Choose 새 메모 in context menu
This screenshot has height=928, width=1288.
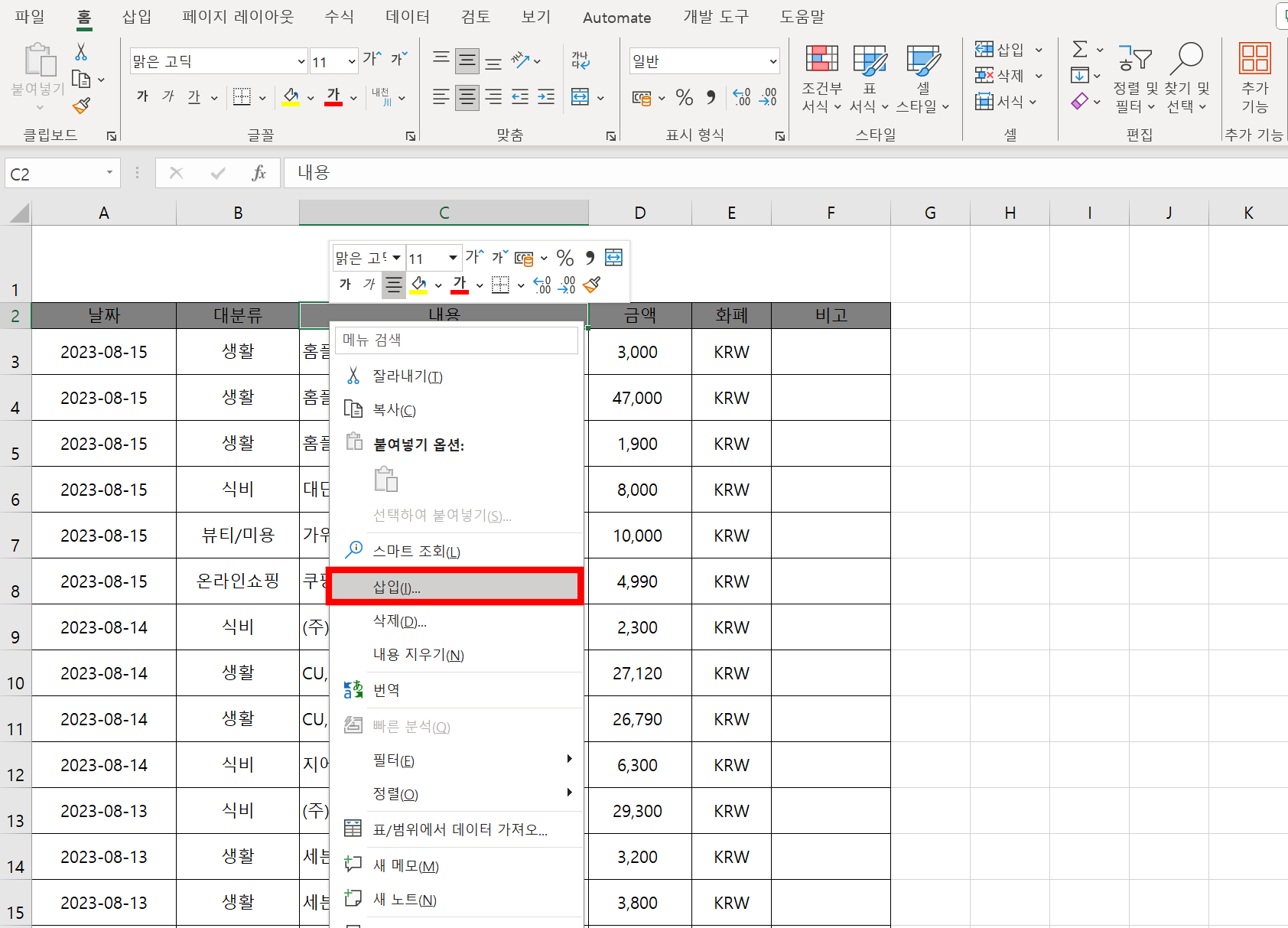click(457, 866)
